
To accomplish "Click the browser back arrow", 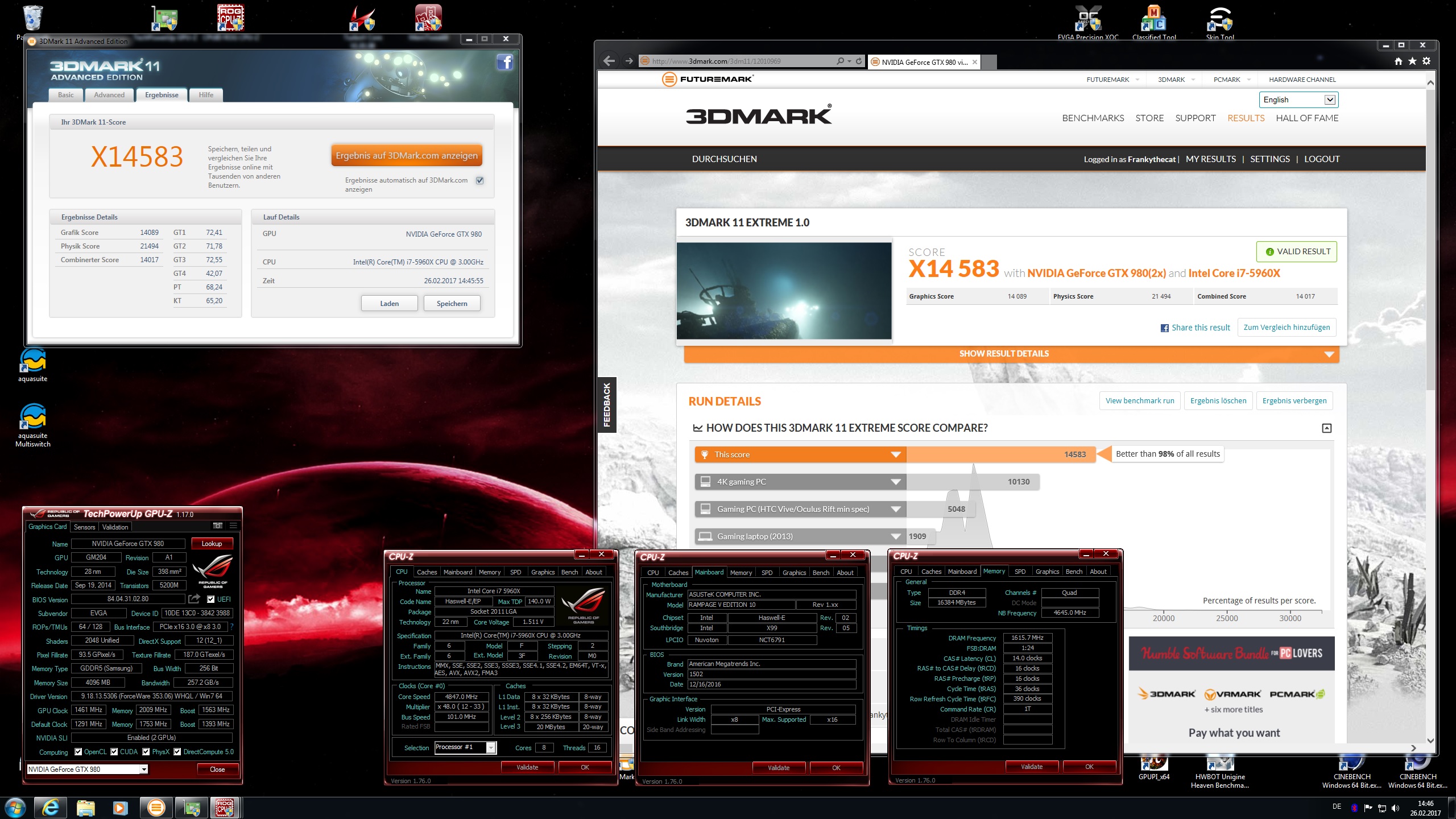I will pos(609,61).
